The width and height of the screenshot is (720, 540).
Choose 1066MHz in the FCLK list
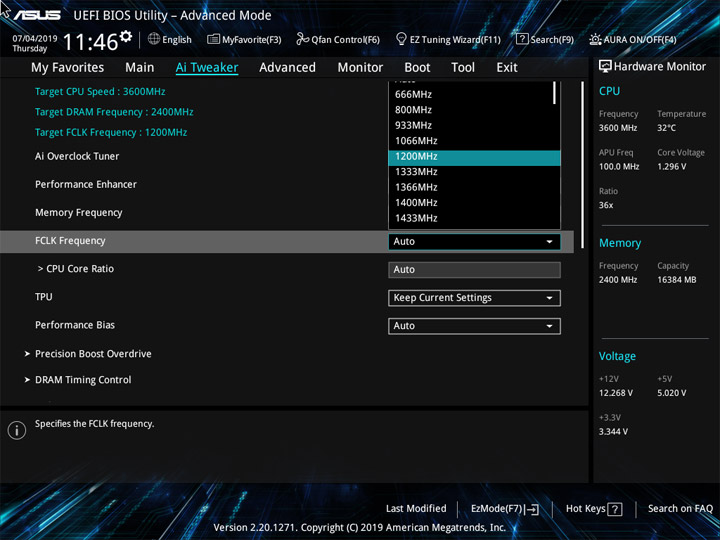click(474, 141)
